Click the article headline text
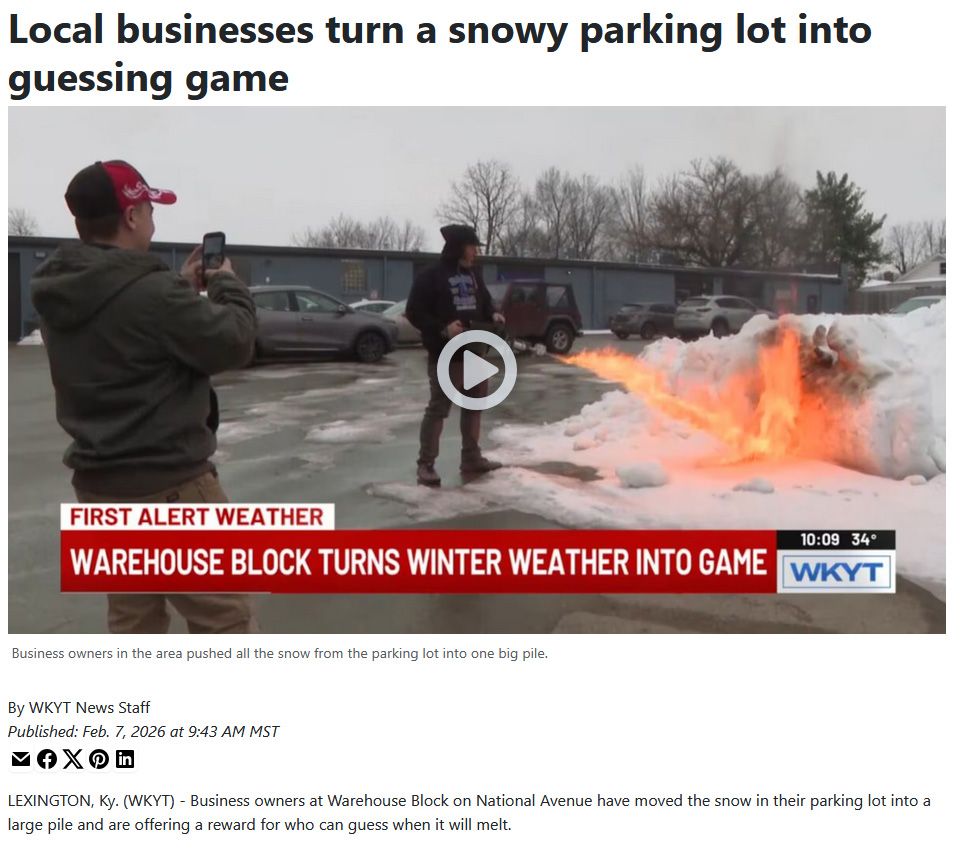 point(440,54)
